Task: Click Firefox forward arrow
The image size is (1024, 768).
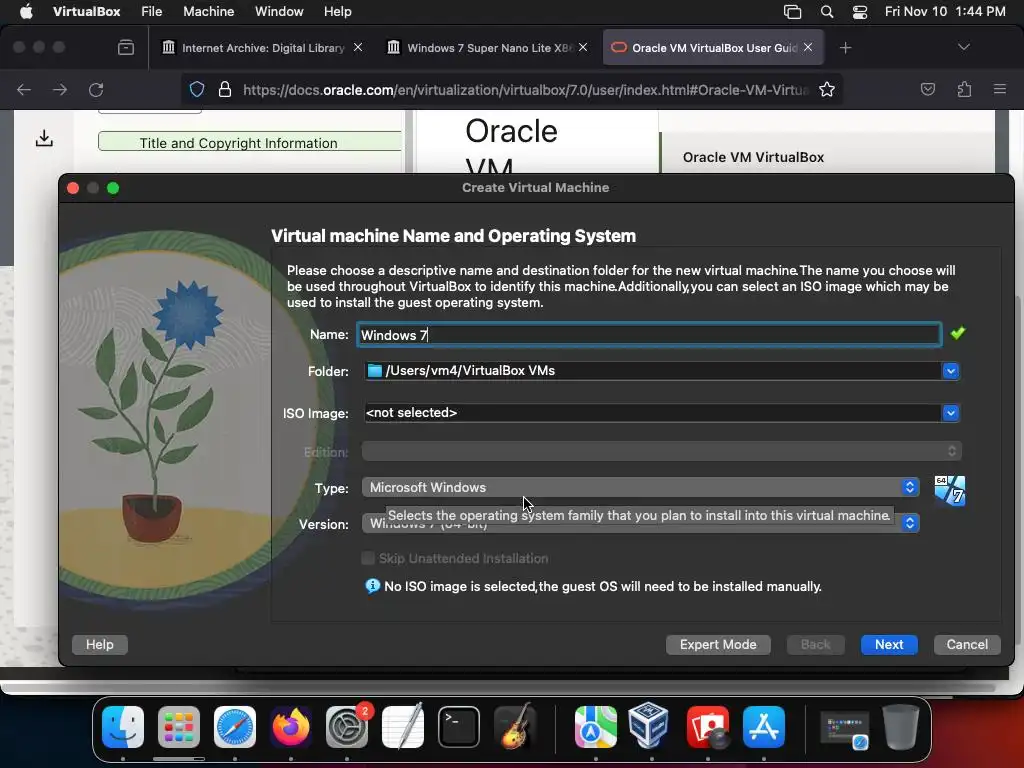Action: [59, 89]
